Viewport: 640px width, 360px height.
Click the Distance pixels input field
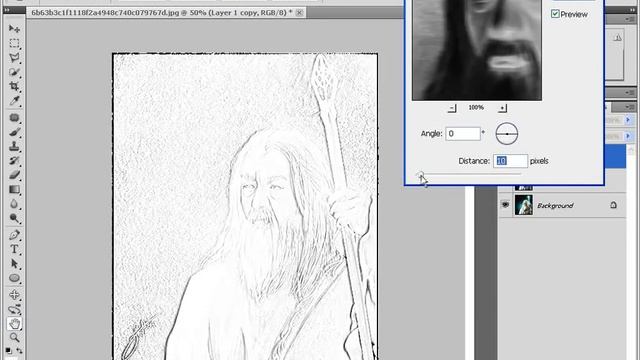click(510, 161)
